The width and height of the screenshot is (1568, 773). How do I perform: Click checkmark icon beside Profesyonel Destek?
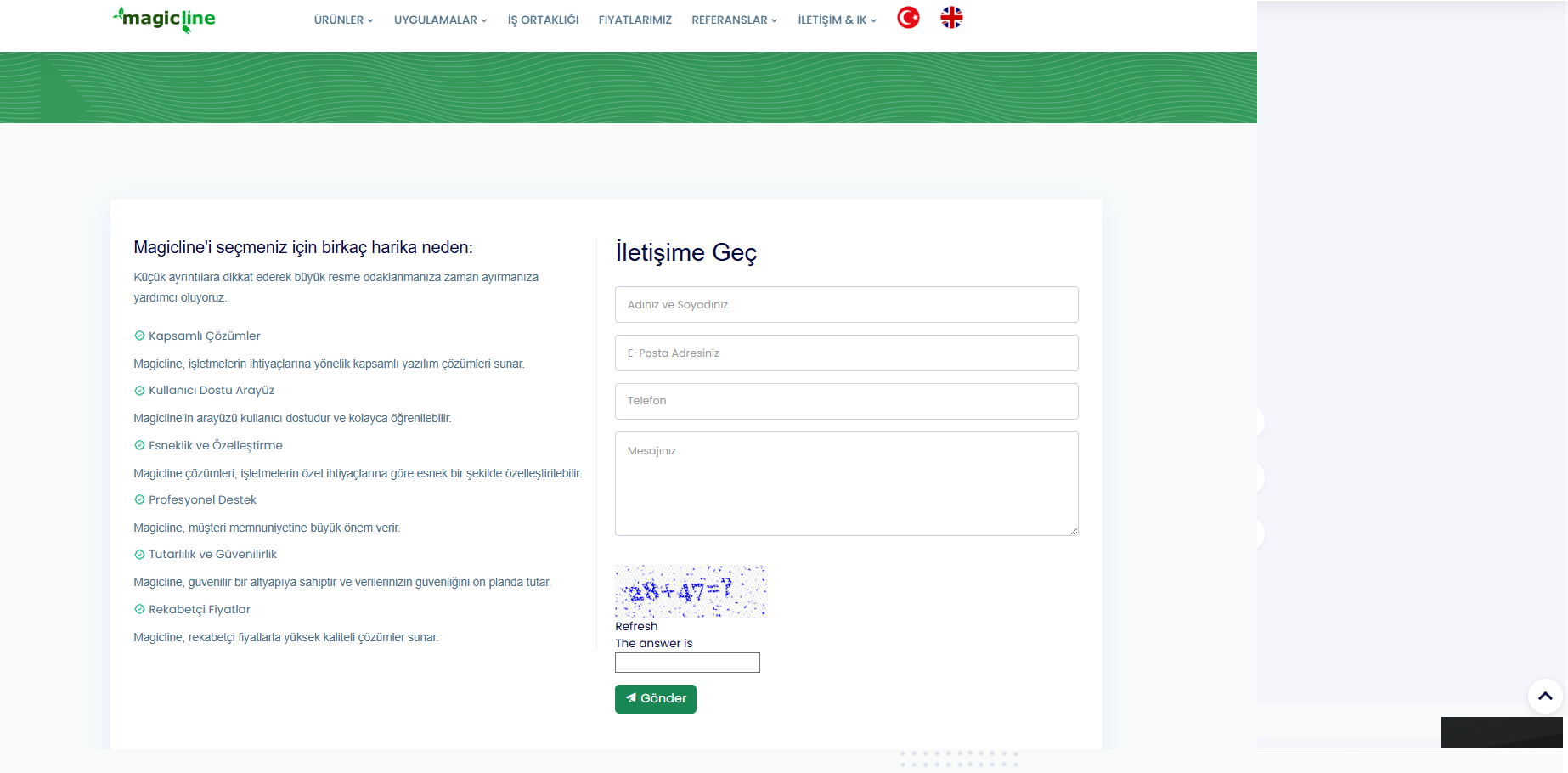(139, 499)
